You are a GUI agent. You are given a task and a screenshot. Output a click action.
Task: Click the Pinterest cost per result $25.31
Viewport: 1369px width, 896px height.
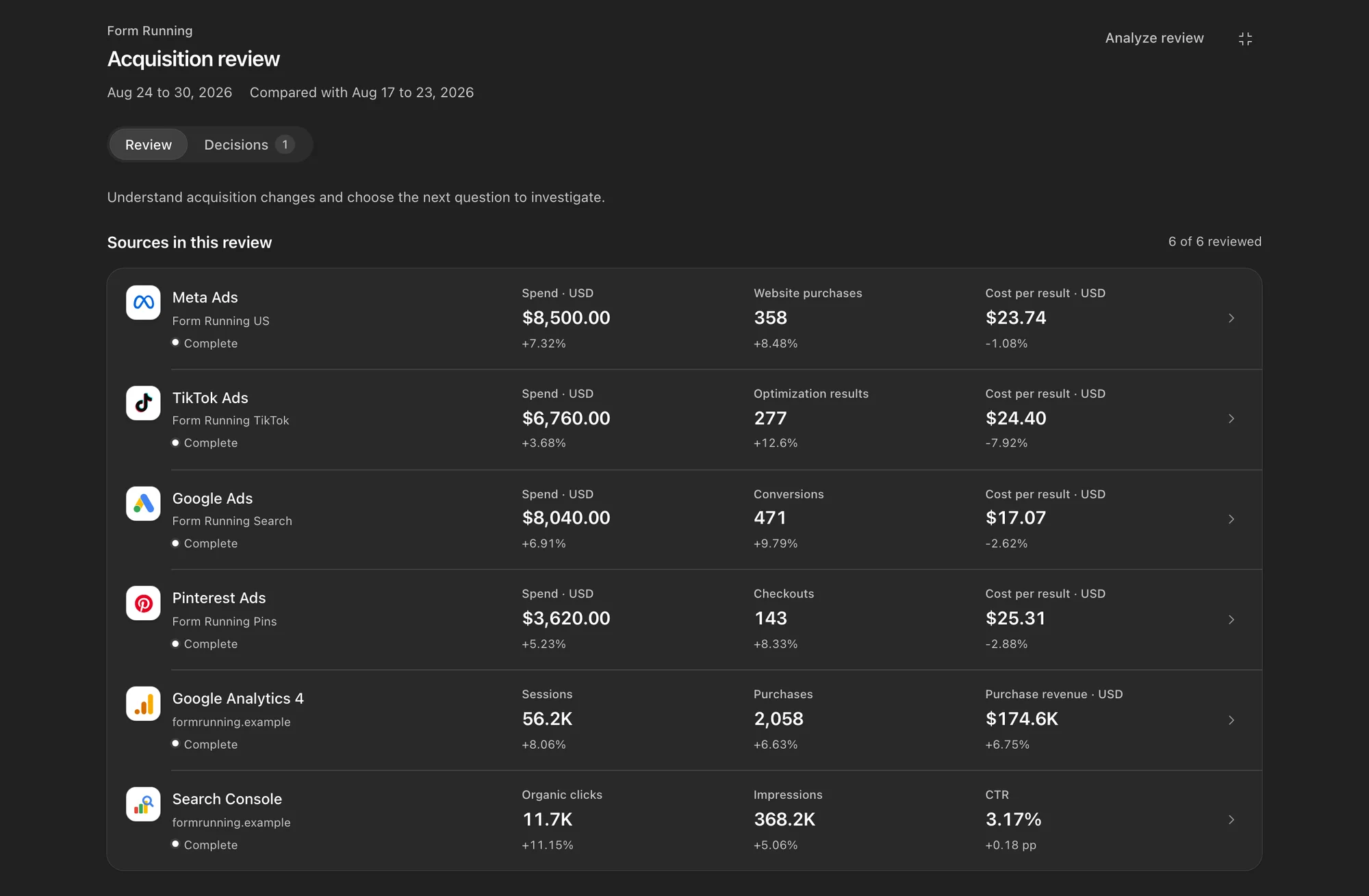[x=1016, y=619]
